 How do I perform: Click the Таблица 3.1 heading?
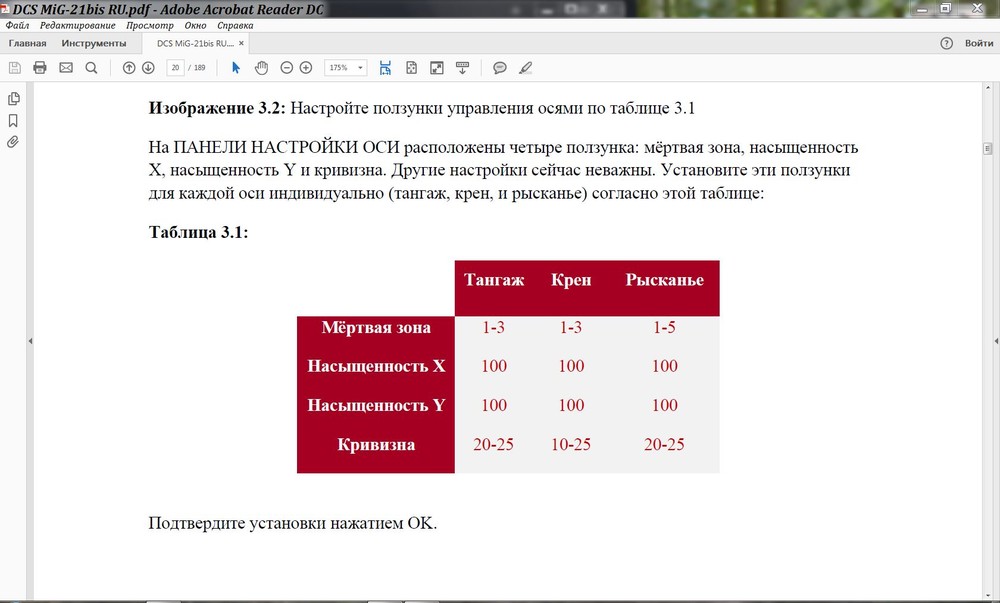pyautogui.click(x=198, y=232)
